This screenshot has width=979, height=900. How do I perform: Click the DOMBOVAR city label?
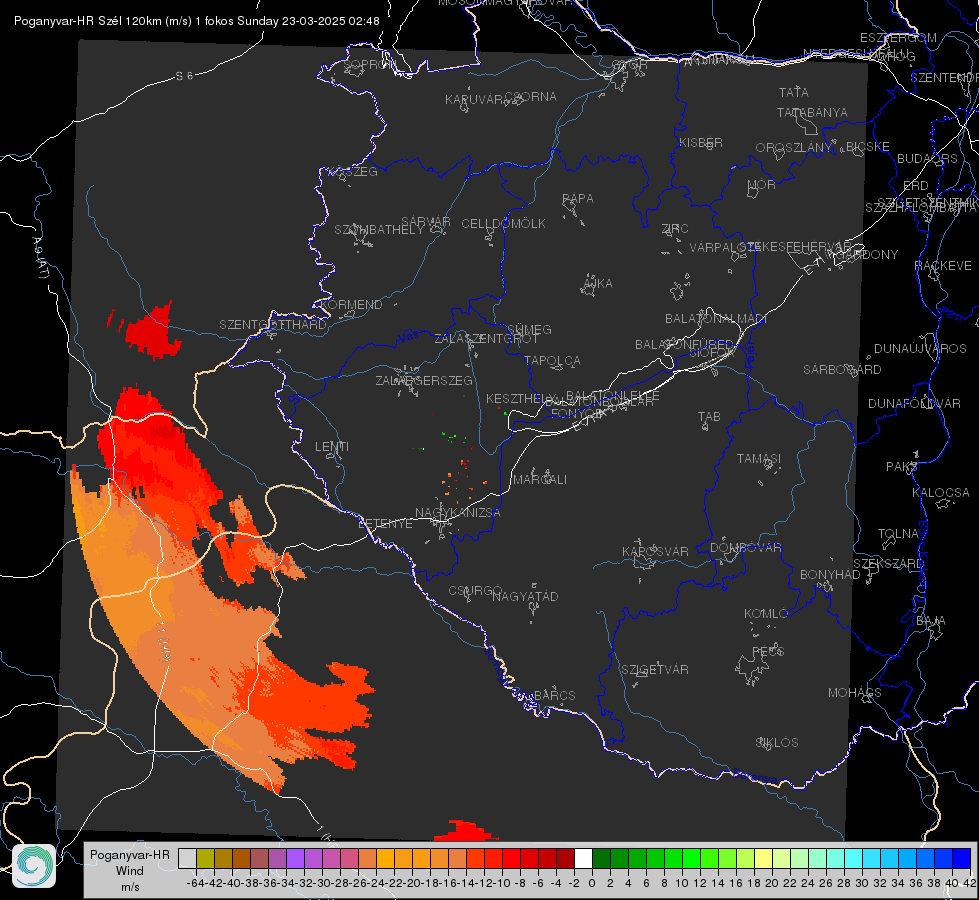[745, 548]
